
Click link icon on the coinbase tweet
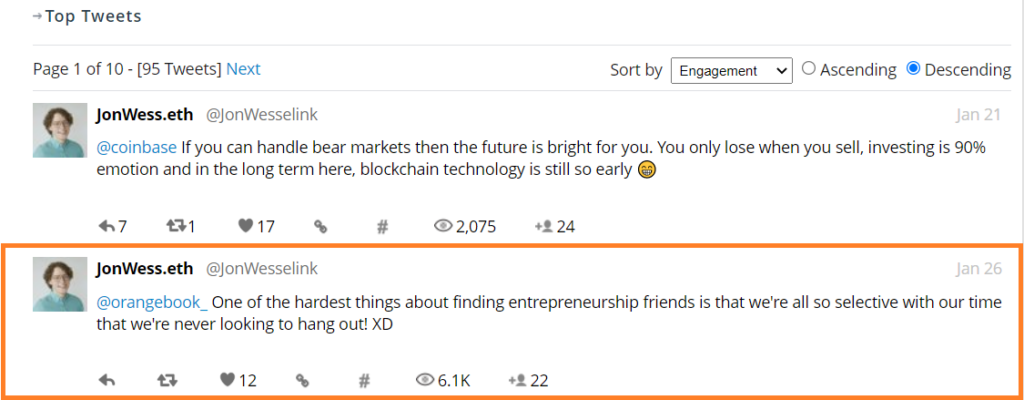(321, 226)
